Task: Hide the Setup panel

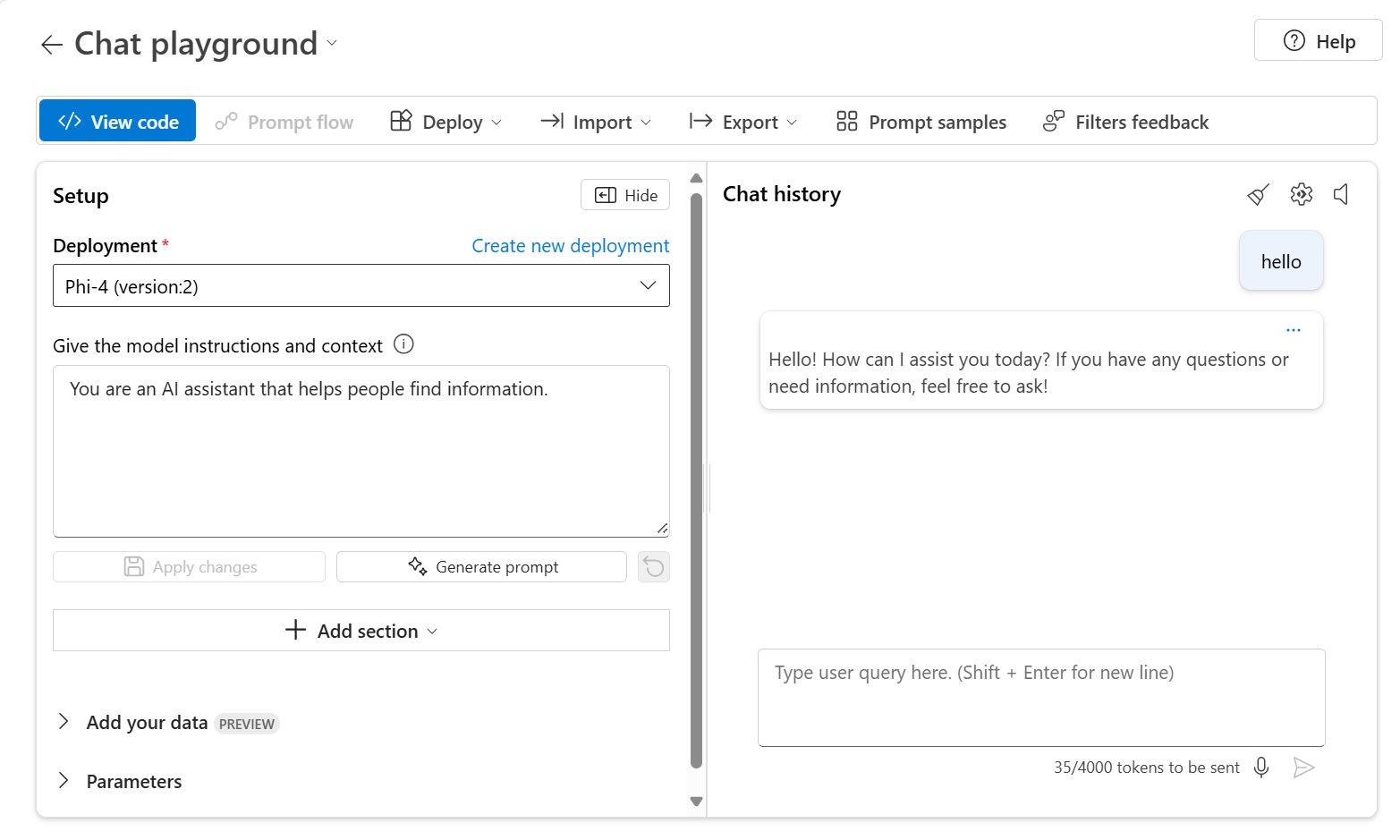Action: pyautogui.click(x=625, y=195)
